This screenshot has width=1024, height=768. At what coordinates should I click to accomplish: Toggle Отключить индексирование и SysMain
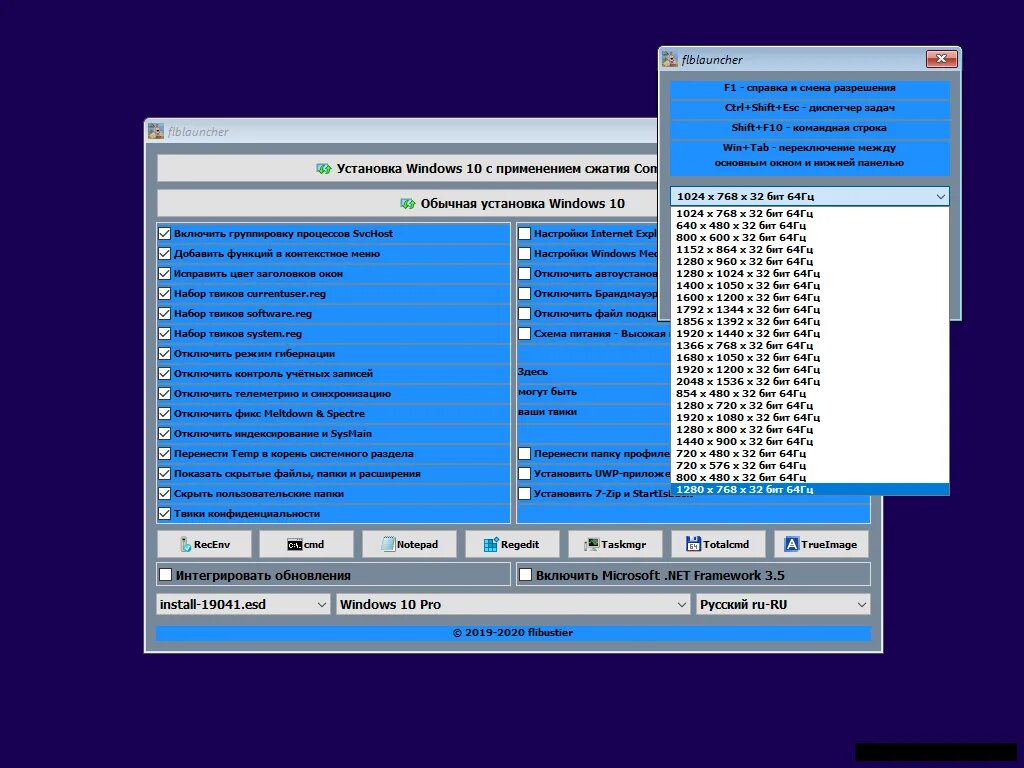click(x=165, y=434)
